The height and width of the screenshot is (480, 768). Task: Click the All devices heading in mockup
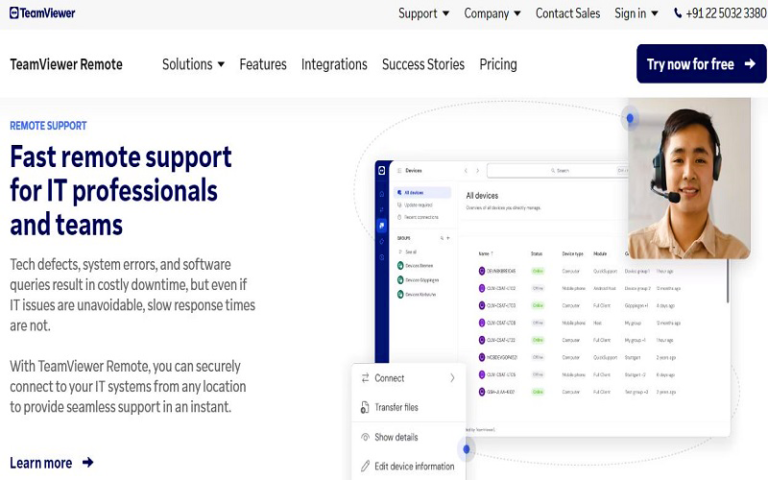[x=482, y=195]
